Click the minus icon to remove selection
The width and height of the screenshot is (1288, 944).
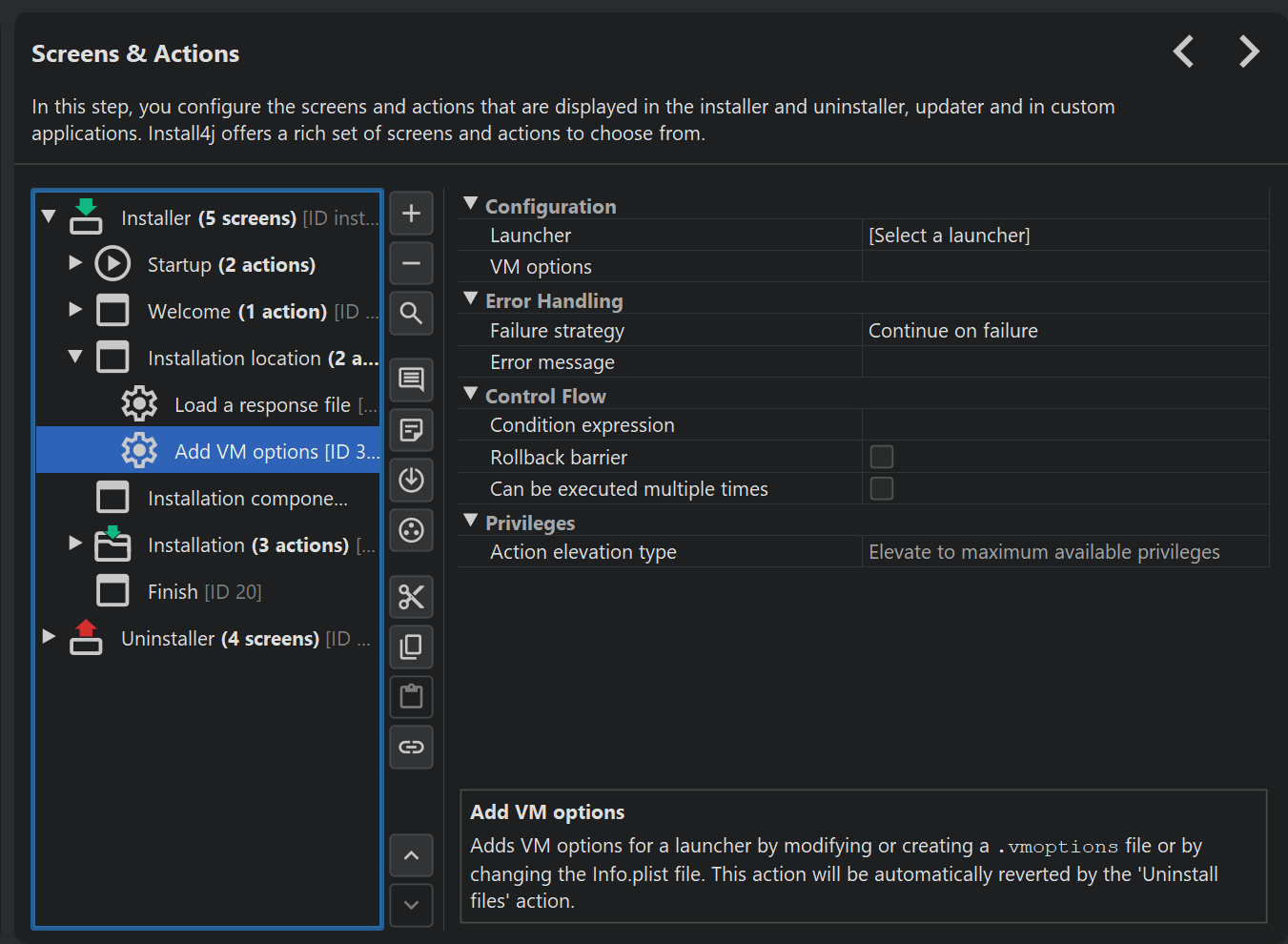point(411,263)
